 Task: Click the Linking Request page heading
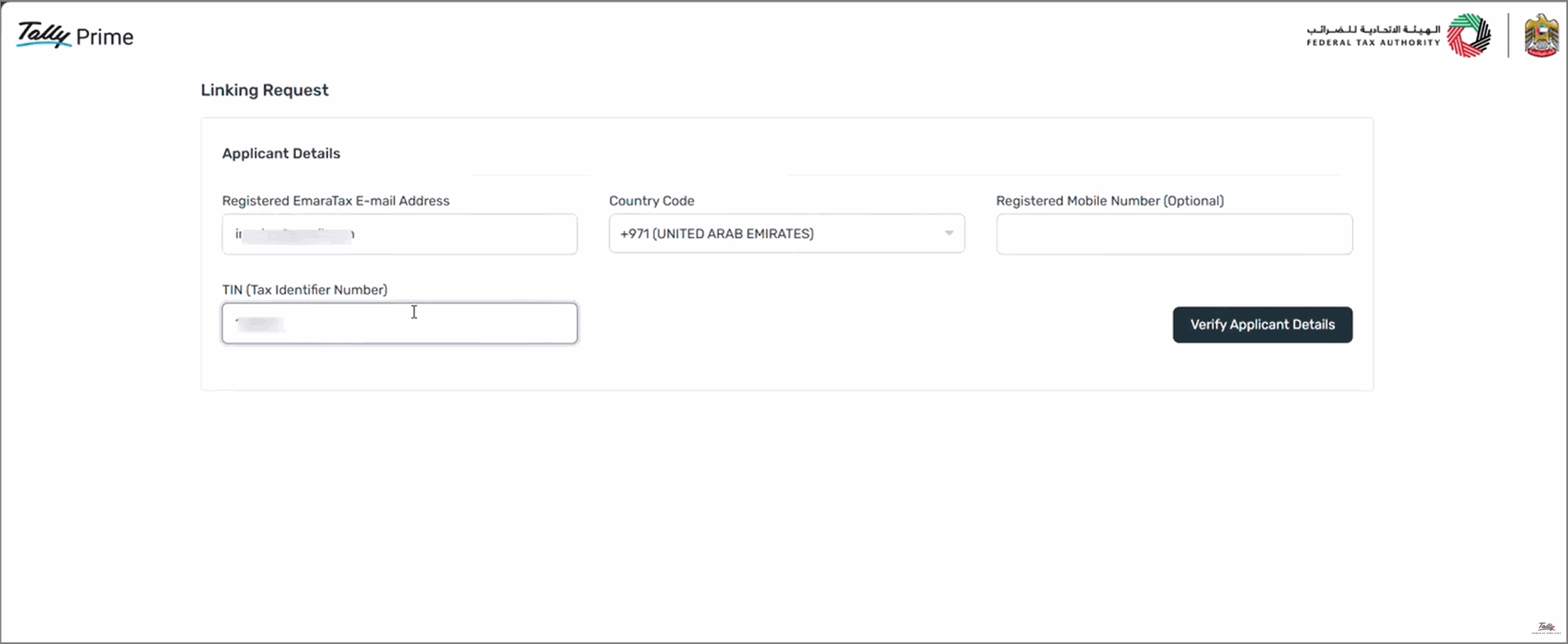265,90
